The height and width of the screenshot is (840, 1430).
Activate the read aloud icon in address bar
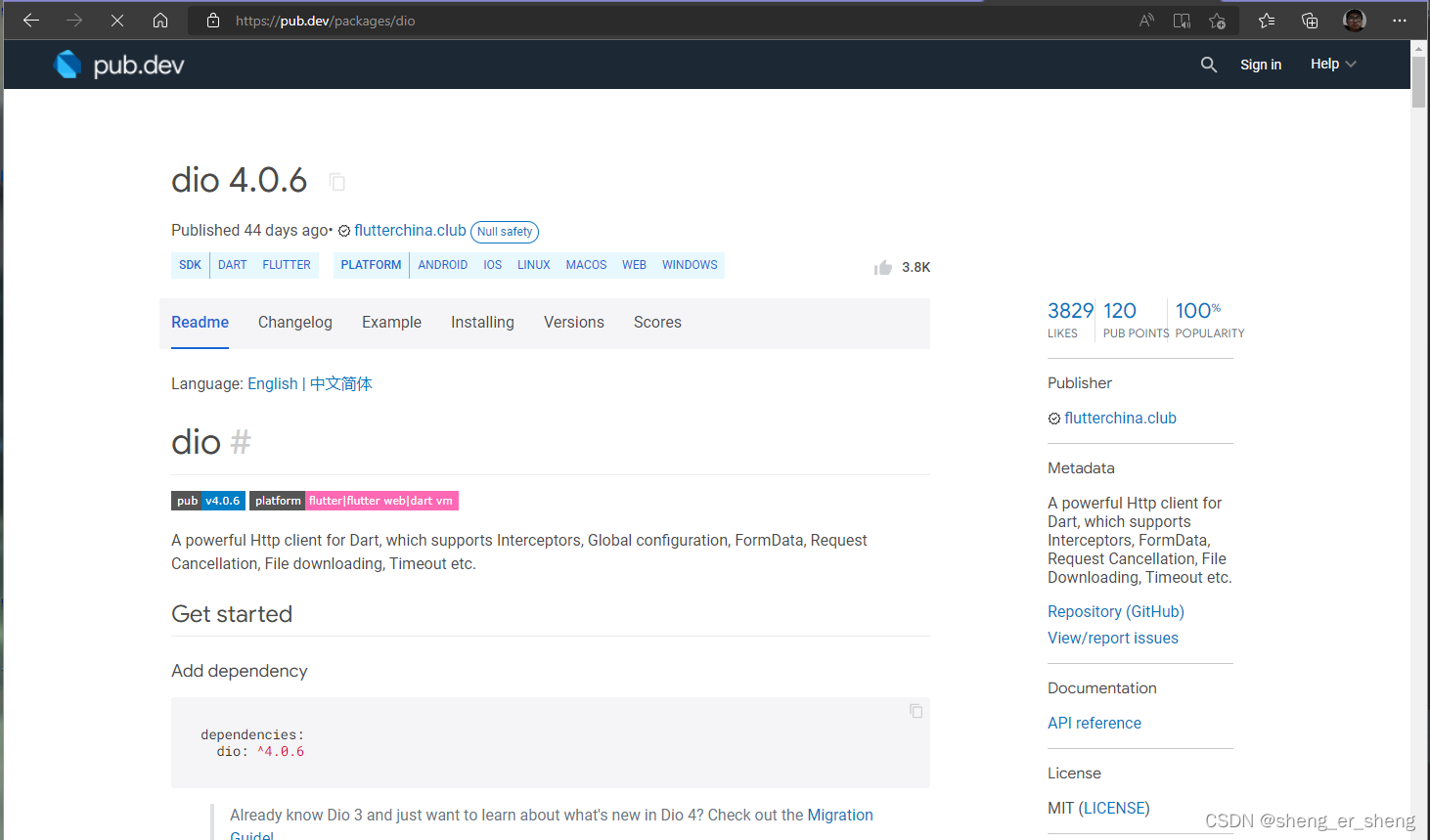click(1146, 21)
